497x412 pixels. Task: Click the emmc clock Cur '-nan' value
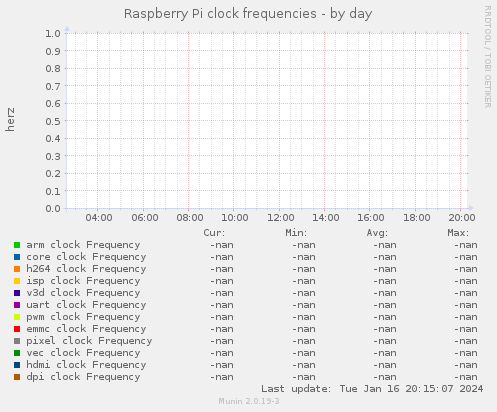coord(222,329)
